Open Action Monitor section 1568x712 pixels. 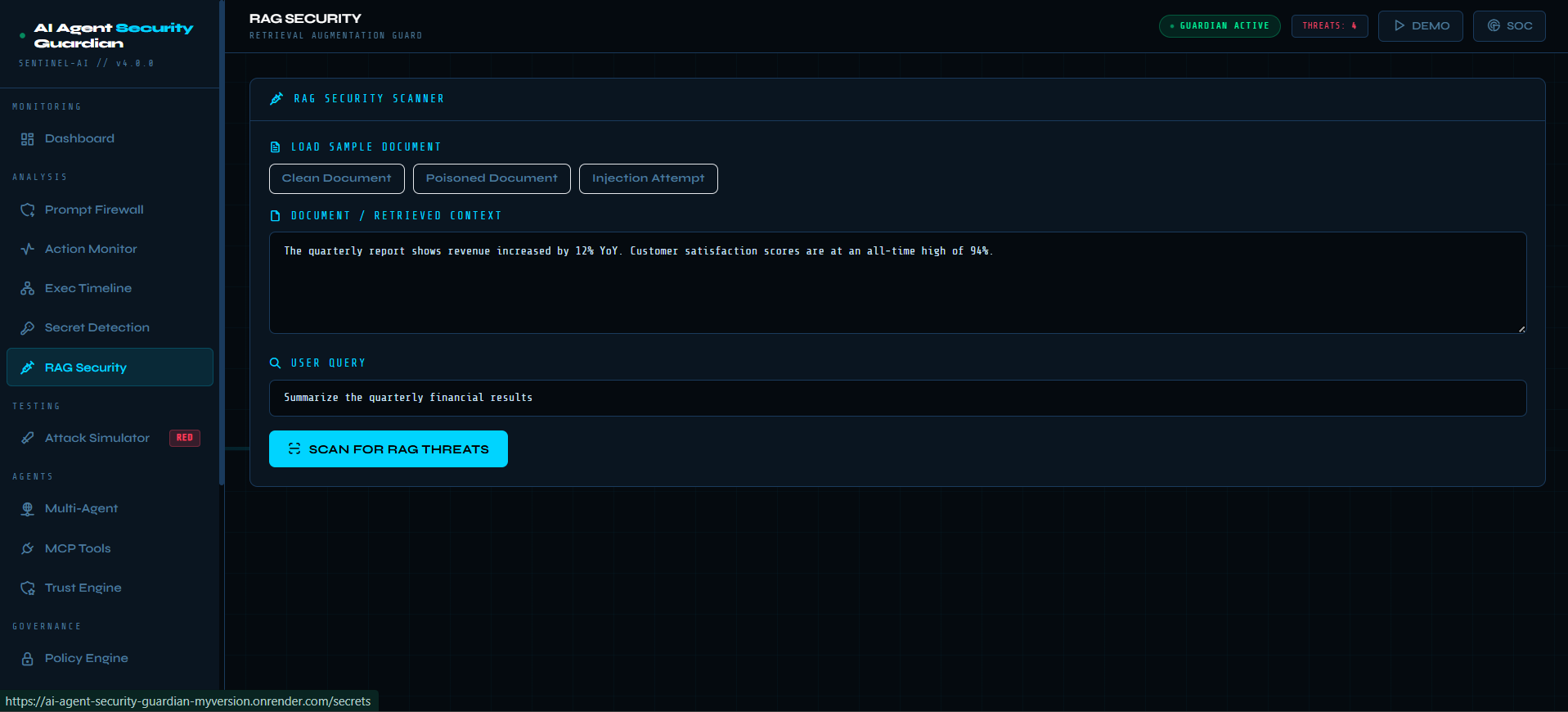[110, 249]
